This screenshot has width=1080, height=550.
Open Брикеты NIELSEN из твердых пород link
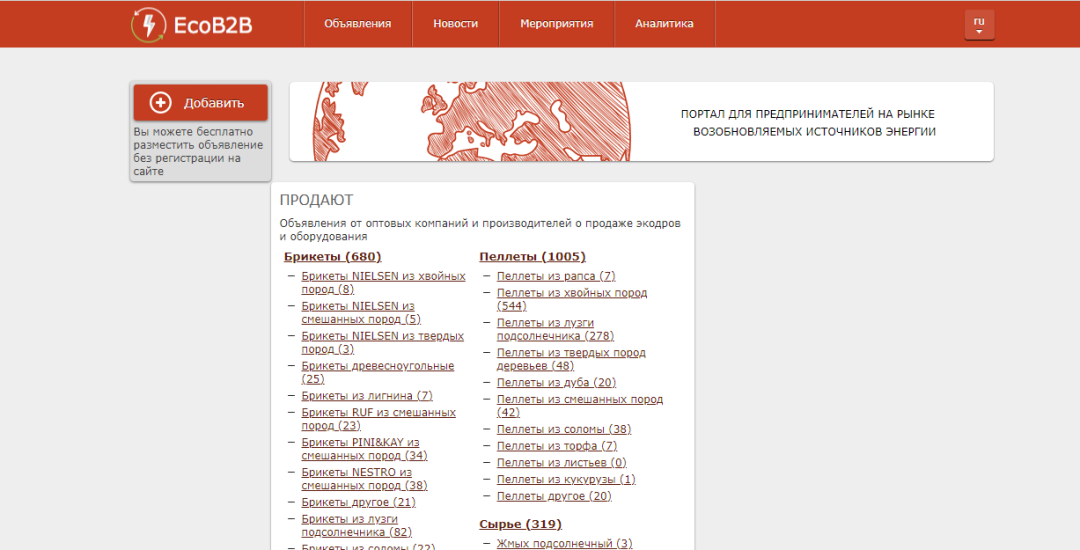coord(382,343)
